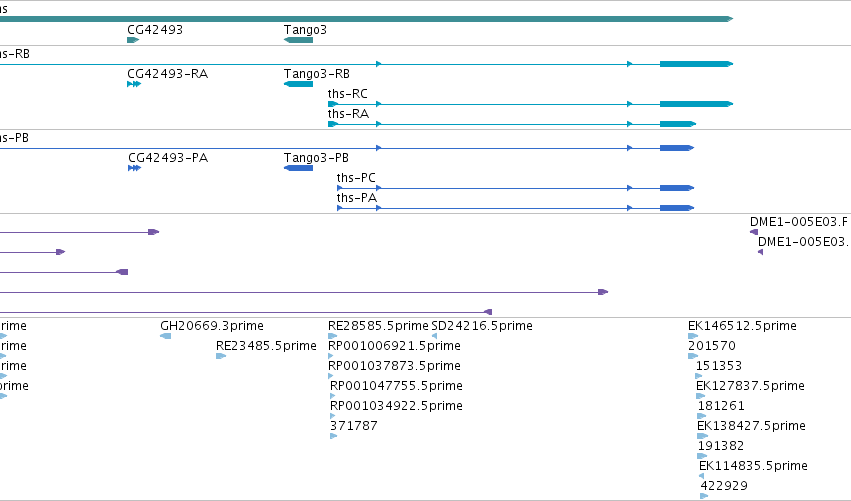This screenshot has width=851, height=501.
Task: Select the CG42493 gene arrow glyph
Action: [x=133, y=40]
